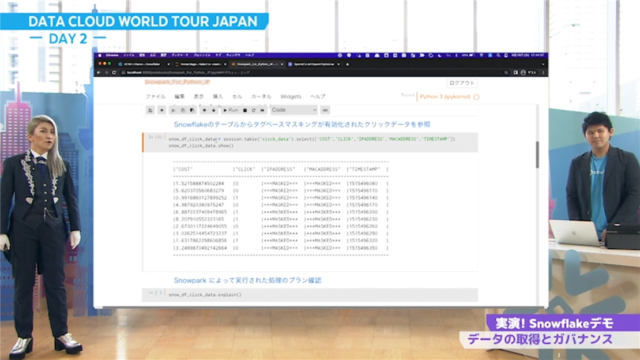640x360 pixels.
Task: Open the Widgets menu
Action: (291, 97)
